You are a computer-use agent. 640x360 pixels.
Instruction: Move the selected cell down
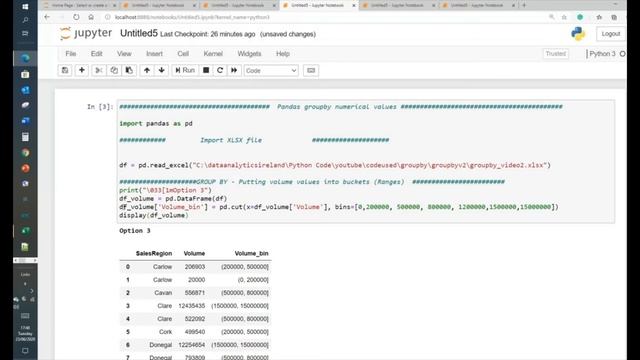pyautogui.click(x=162, y=70)
